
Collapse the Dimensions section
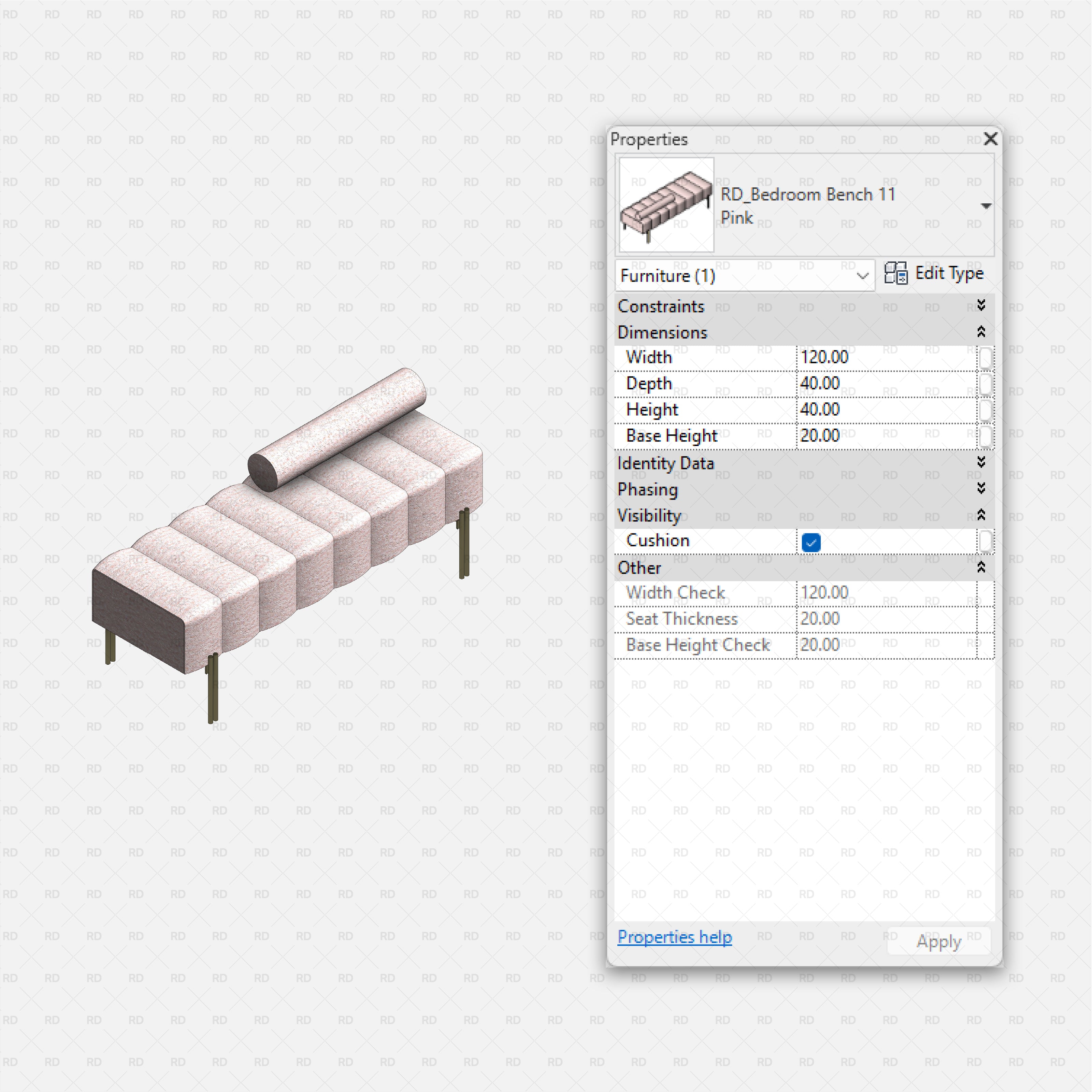[982, 332]
